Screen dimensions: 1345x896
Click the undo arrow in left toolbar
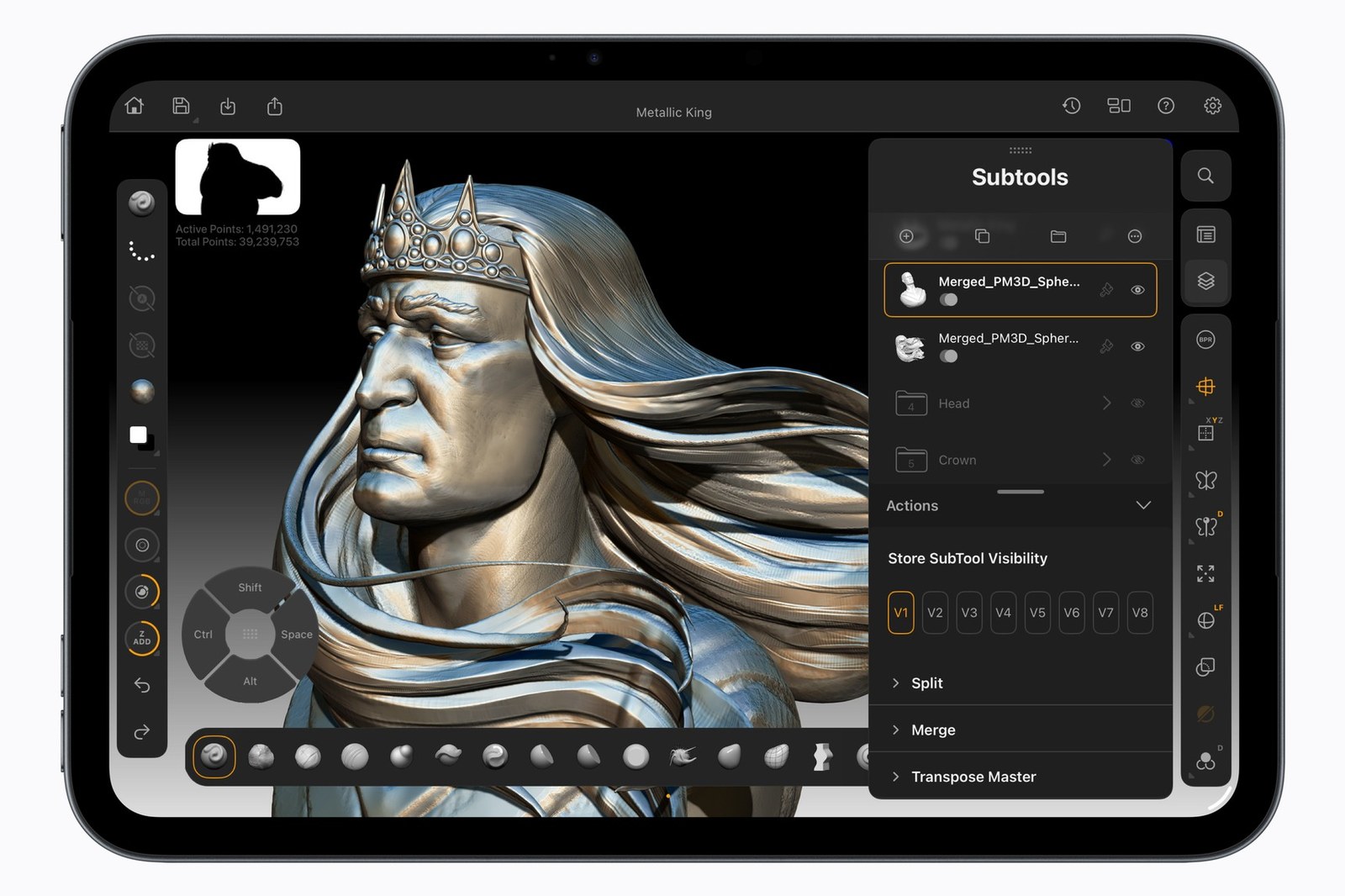[142, 686]
